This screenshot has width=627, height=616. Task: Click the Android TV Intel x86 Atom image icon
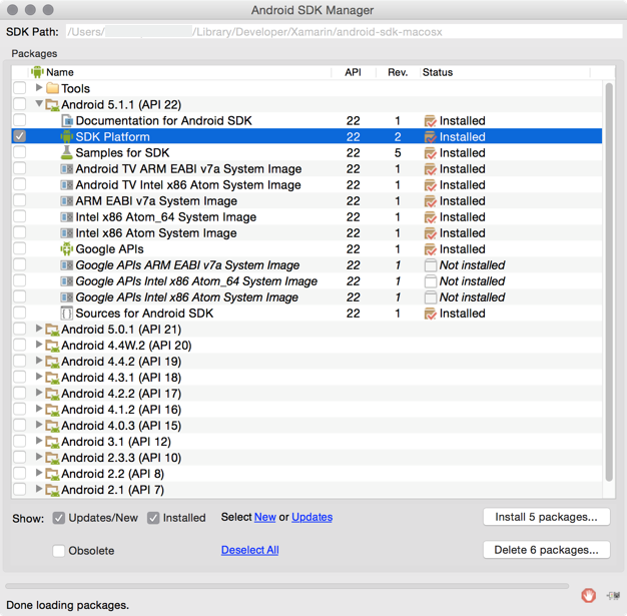tap(67, 185)
